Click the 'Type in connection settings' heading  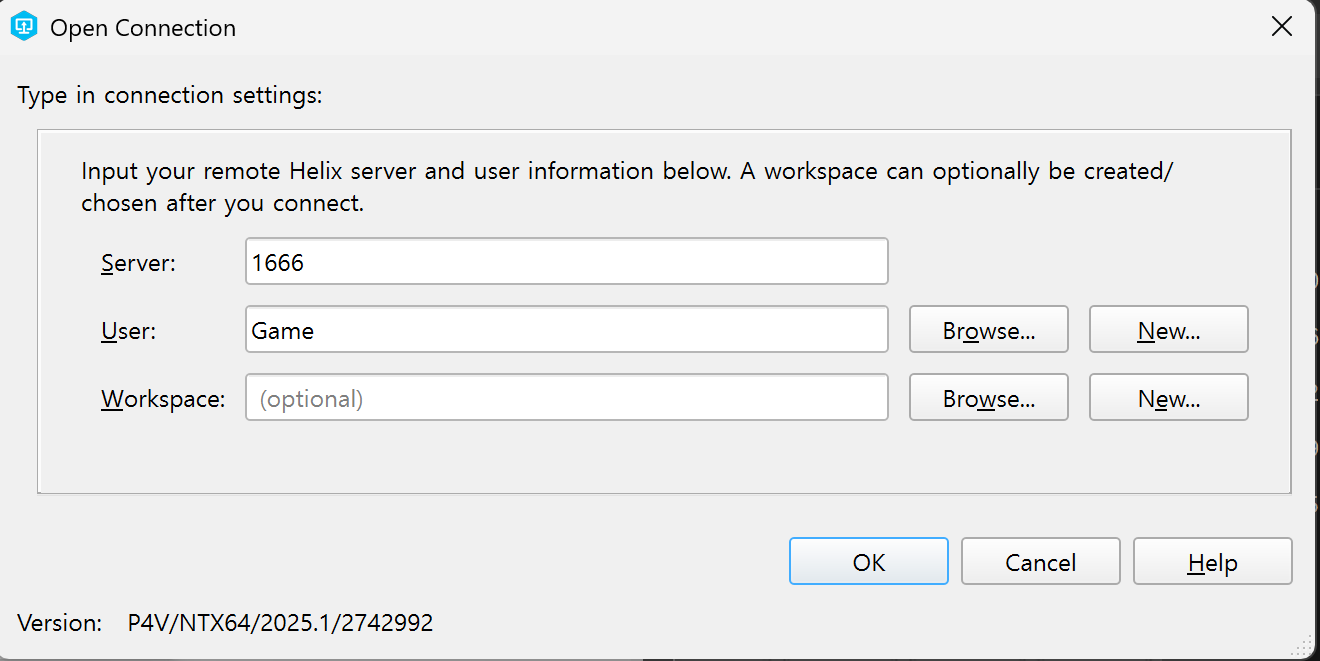tap(170, 96)
